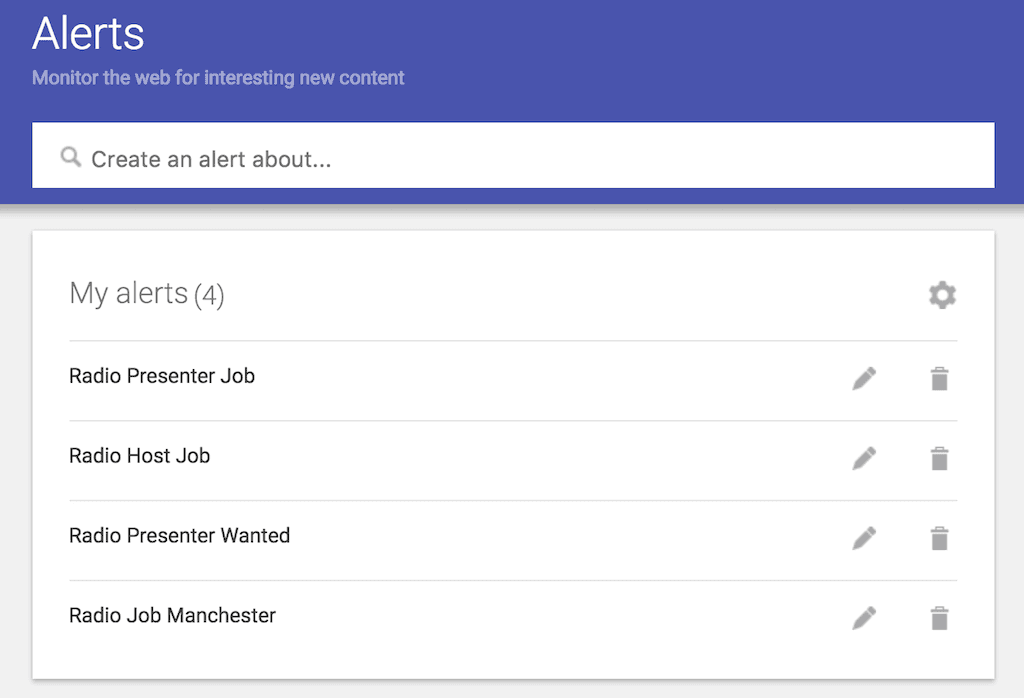The height and width of the screenshot is (698, 1024).
Task: Edit the Radio Host Job alert
Action: tap(864, 458)
